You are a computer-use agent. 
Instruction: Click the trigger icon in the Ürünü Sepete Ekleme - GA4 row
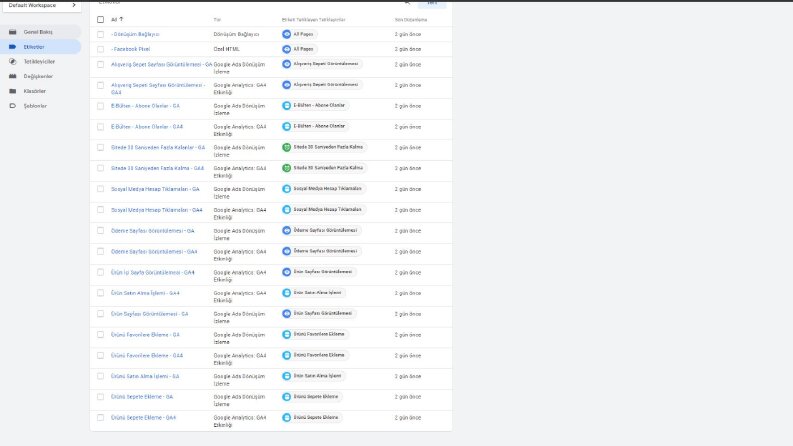(x=286, y=418)
